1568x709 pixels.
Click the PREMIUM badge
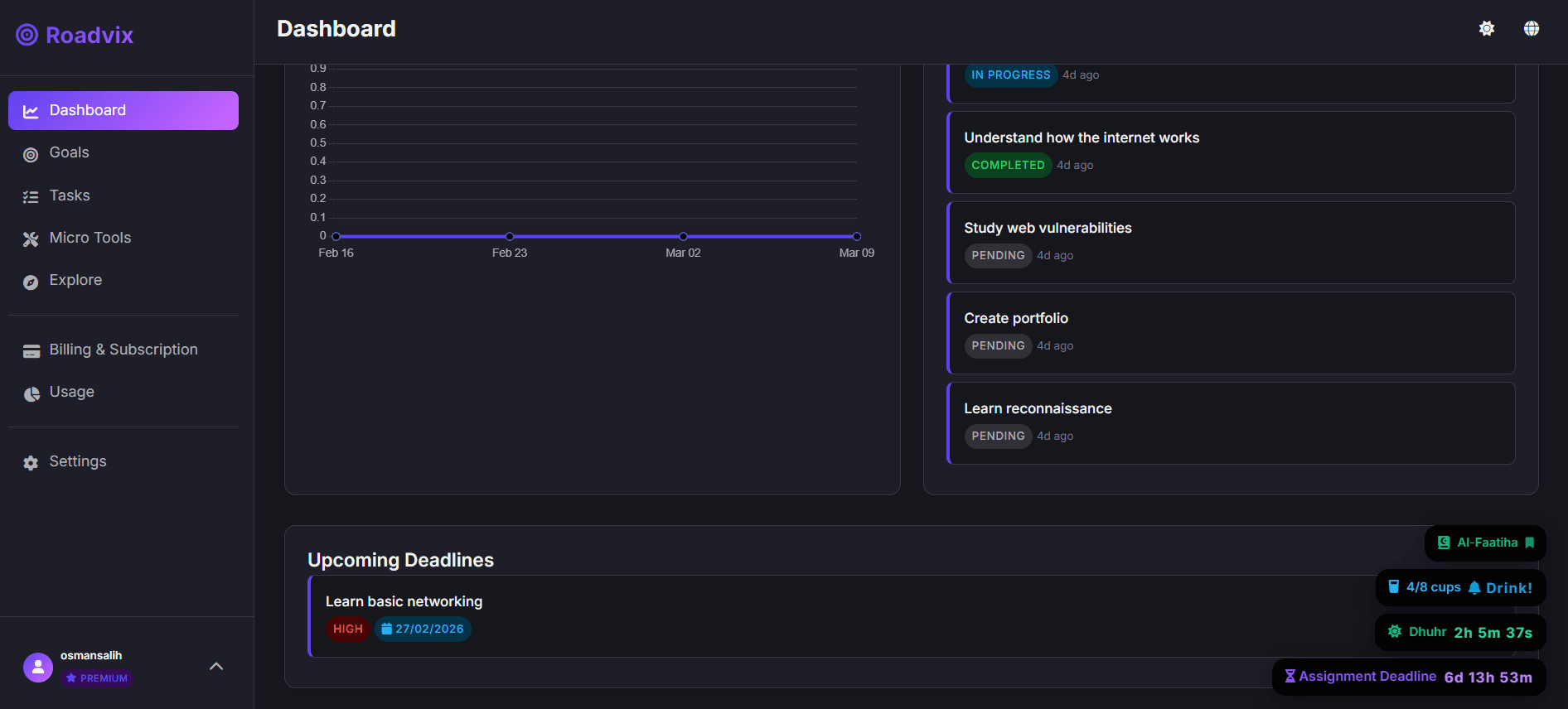tap(97, 678)
